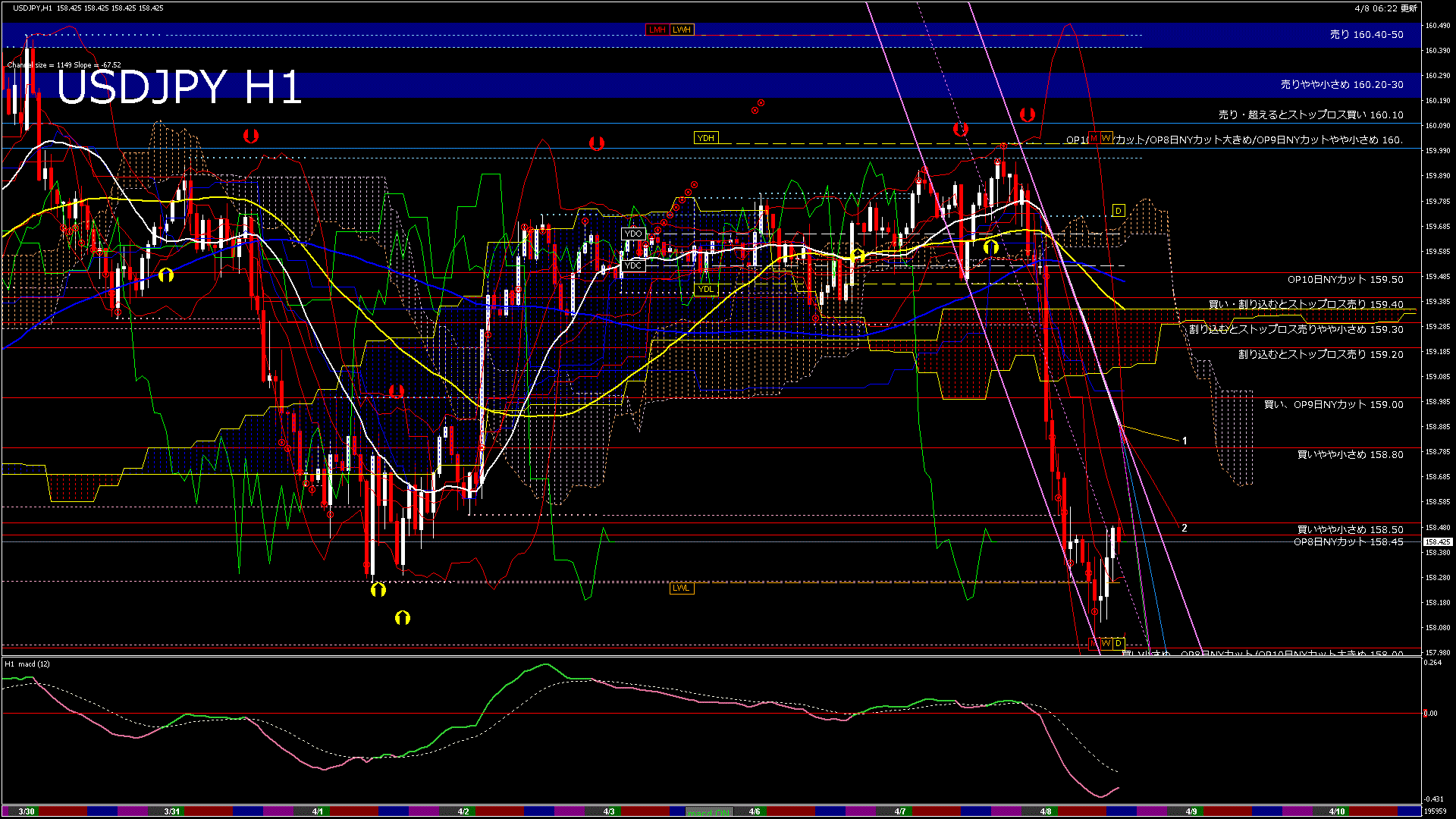Click the 4/6 date on time axis
This screenshot has width=1456, height=819.
coord(754,811)
